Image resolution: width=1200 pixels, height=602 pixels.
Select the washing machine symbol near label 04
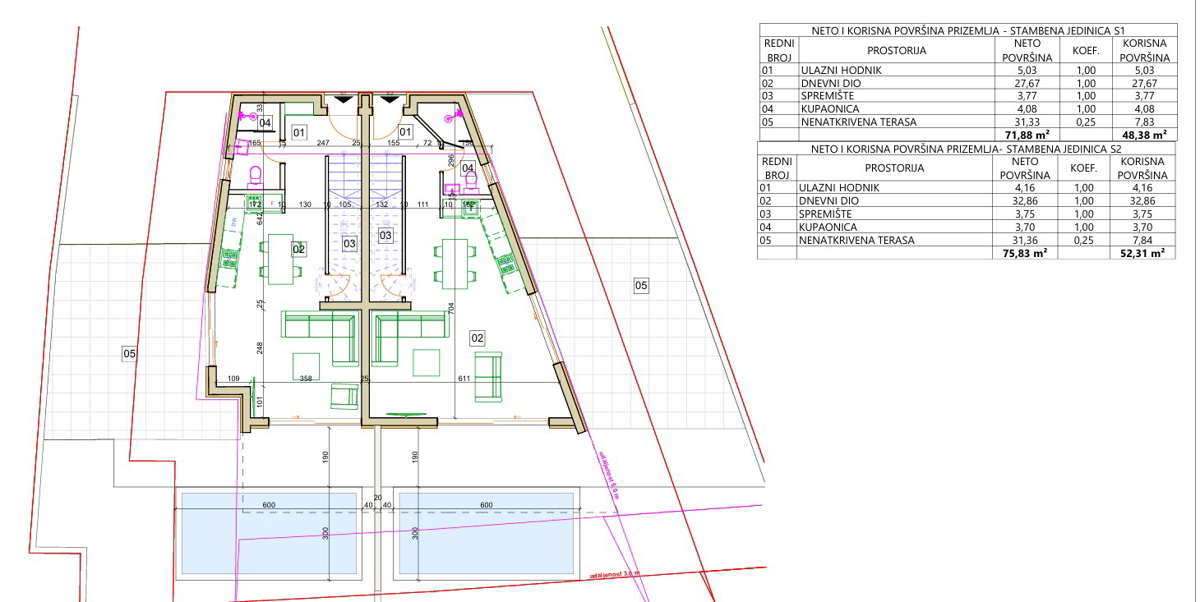click(x=240, y=146)
